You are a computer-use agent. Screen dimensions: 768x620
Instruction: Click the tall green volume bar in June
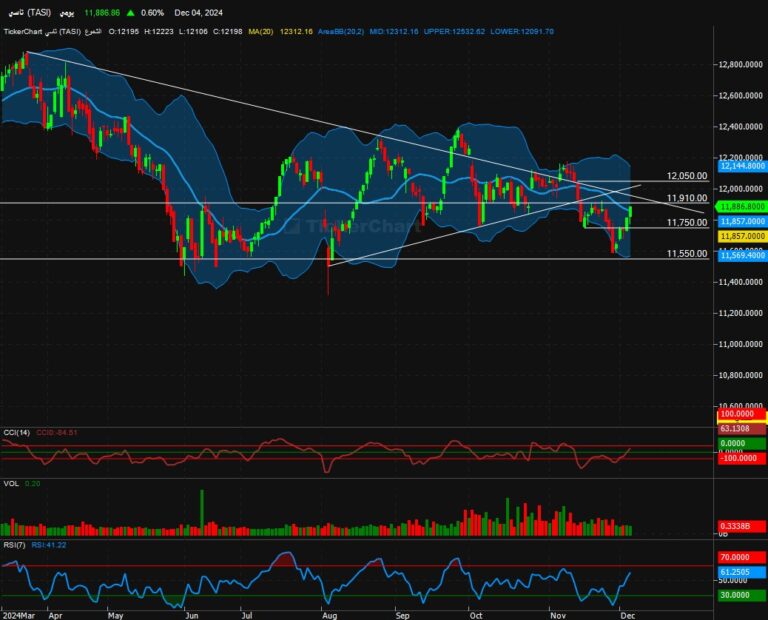202,505
